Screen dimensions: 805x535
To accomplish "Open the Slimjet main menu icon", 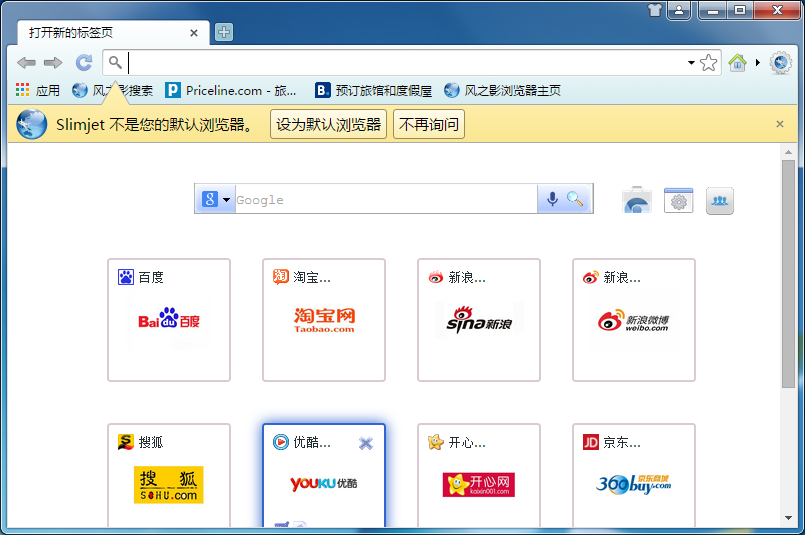I will pos(780,63).
